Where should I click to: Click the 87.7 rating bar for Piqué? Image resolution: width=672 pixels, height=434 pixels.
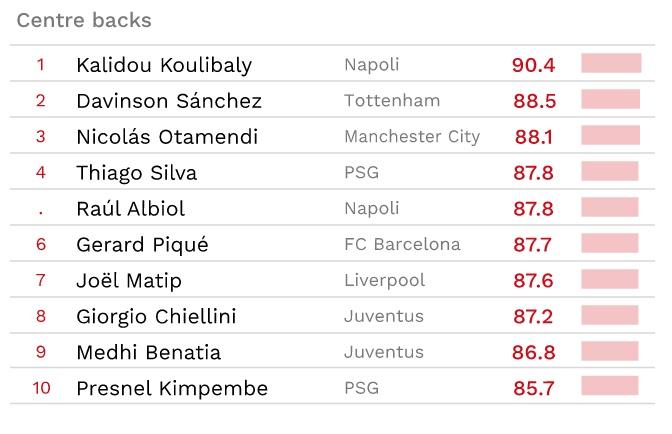coord(610,244)
